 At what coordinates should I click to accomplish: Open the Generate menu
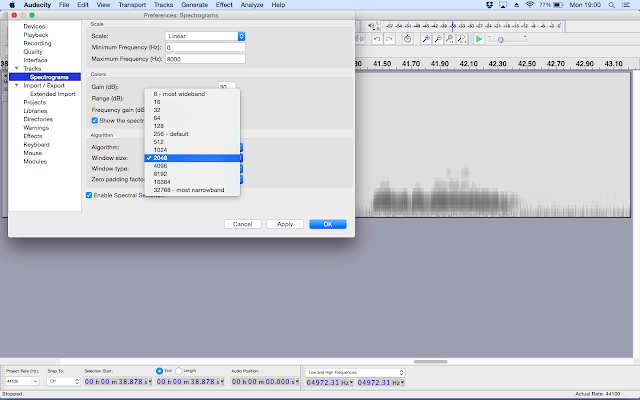tap(194, 5)
